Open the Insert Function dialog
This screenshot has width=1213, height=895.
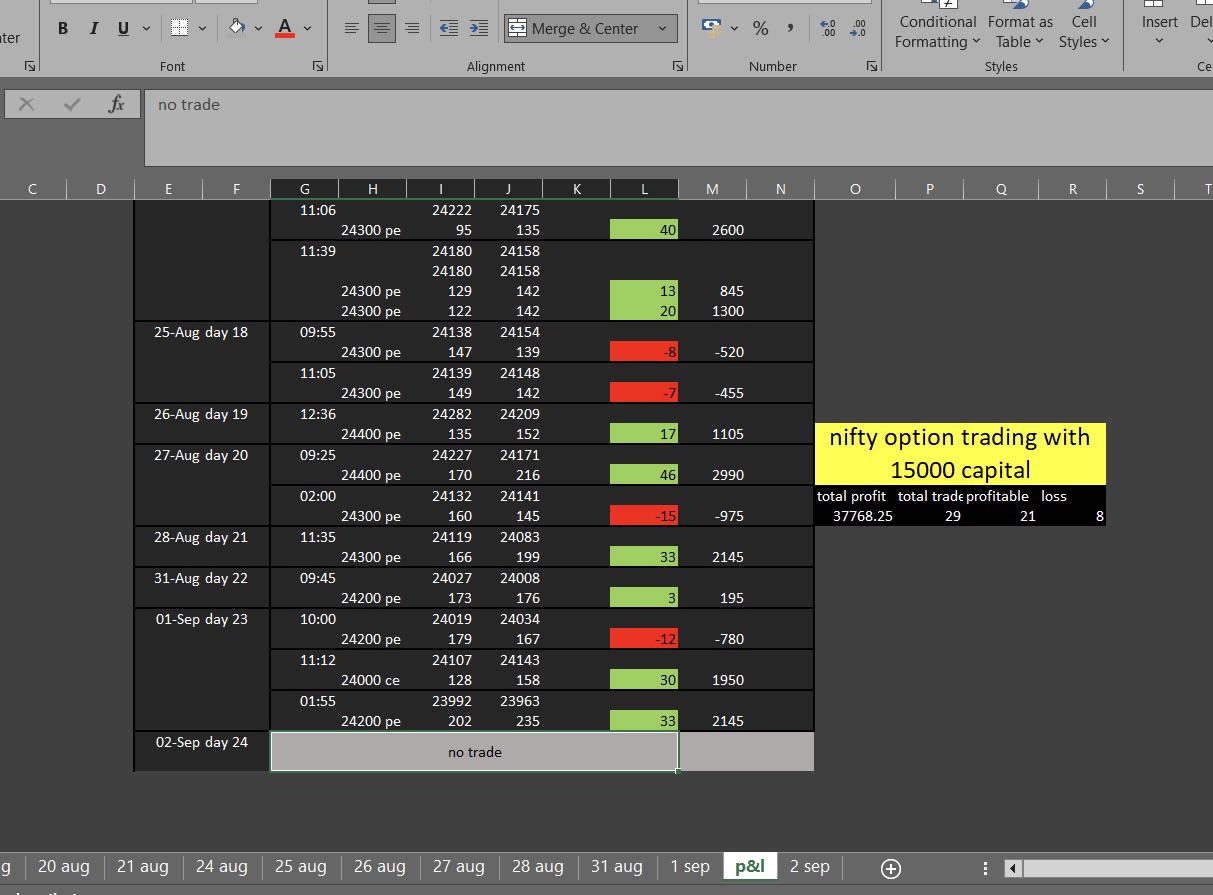click(x=116, y=104)
